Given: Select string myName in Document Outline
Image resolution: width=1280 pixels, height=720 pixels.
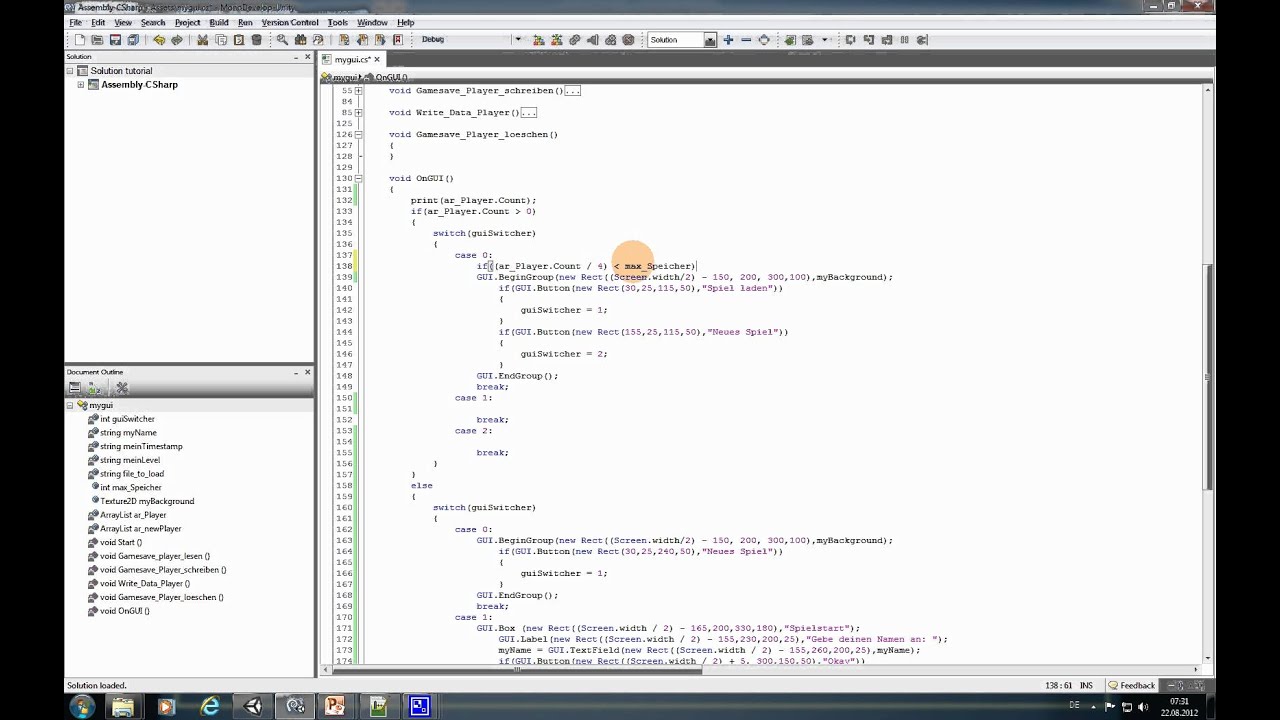Looking at the screenshot, I should [x=128, y=433].
